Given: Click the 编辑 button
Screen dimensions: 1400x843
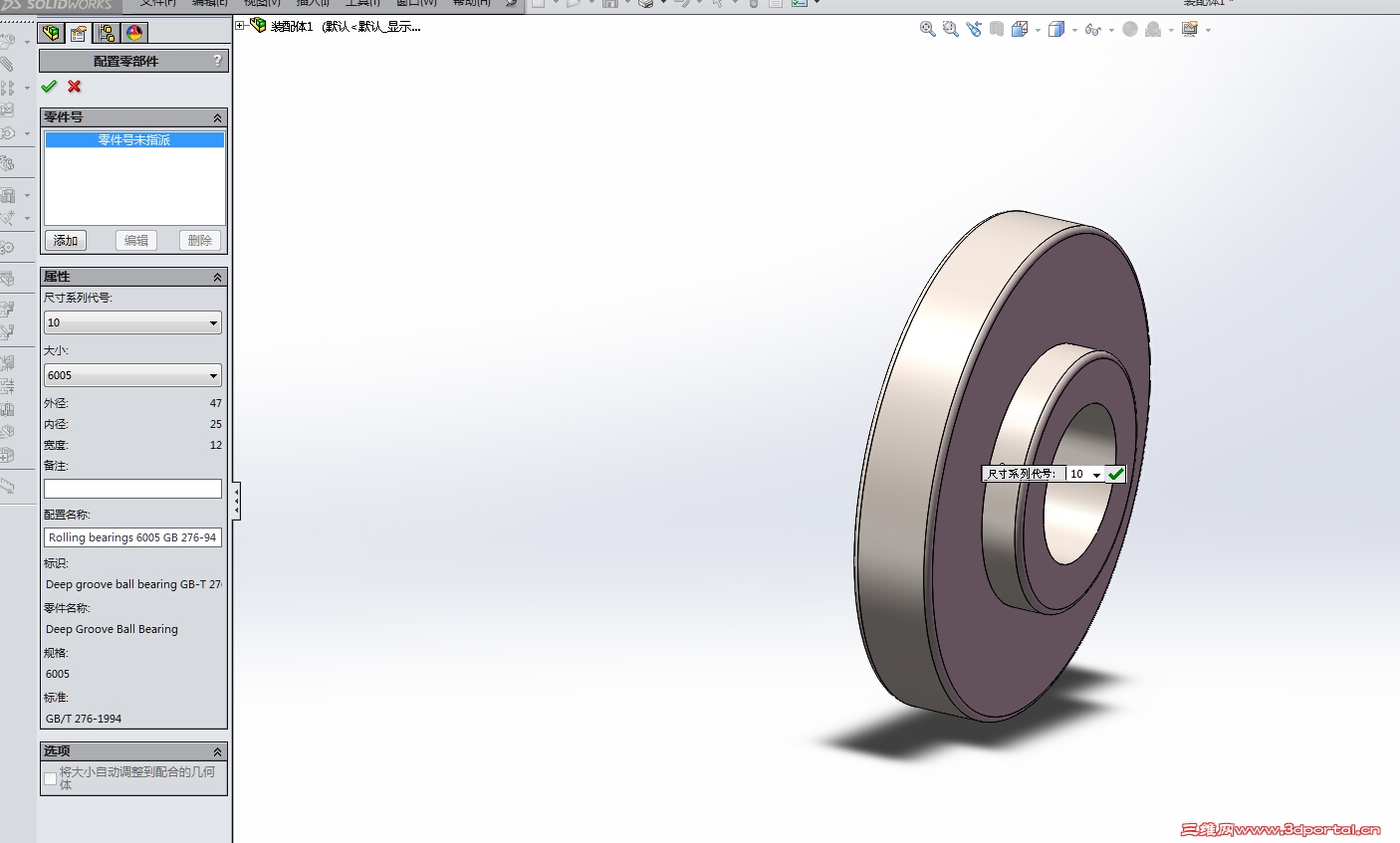Looking at the screenshot, I should (136, 241).
